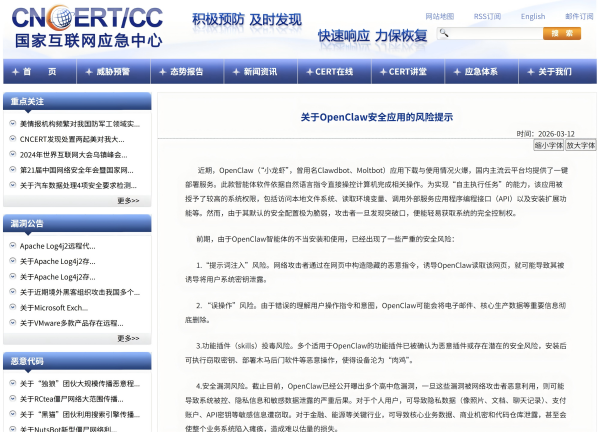Open the 威胁预警 menu
Image resolution: width=600 pixels, height=432 pixels.
[113, 72]
